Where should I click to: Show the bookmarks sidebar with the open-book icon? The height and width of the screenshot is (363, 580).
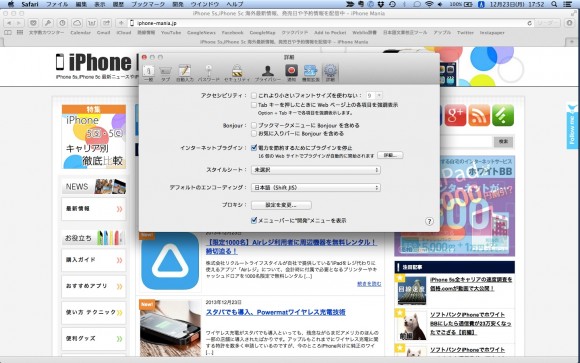click(8, 33)
